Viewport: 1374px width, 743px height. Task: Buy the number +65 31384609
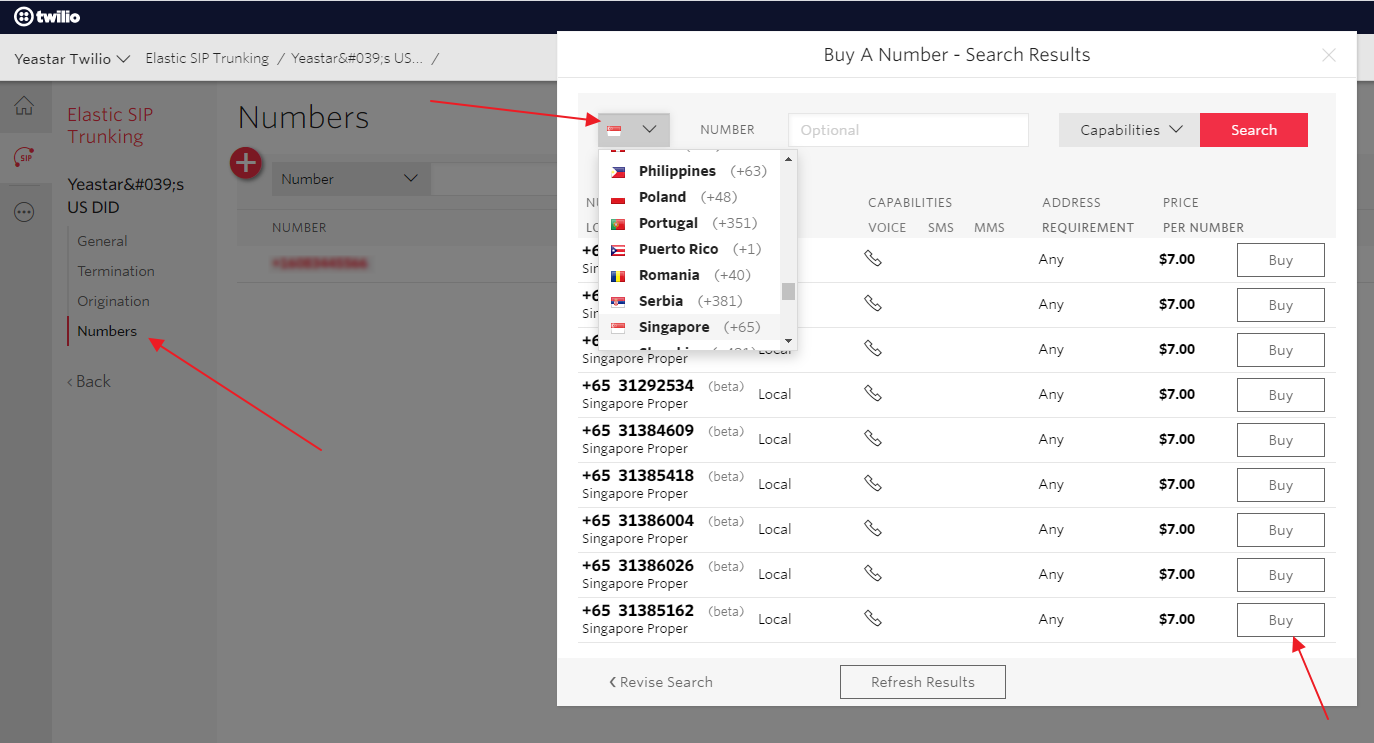(1281, 440)
